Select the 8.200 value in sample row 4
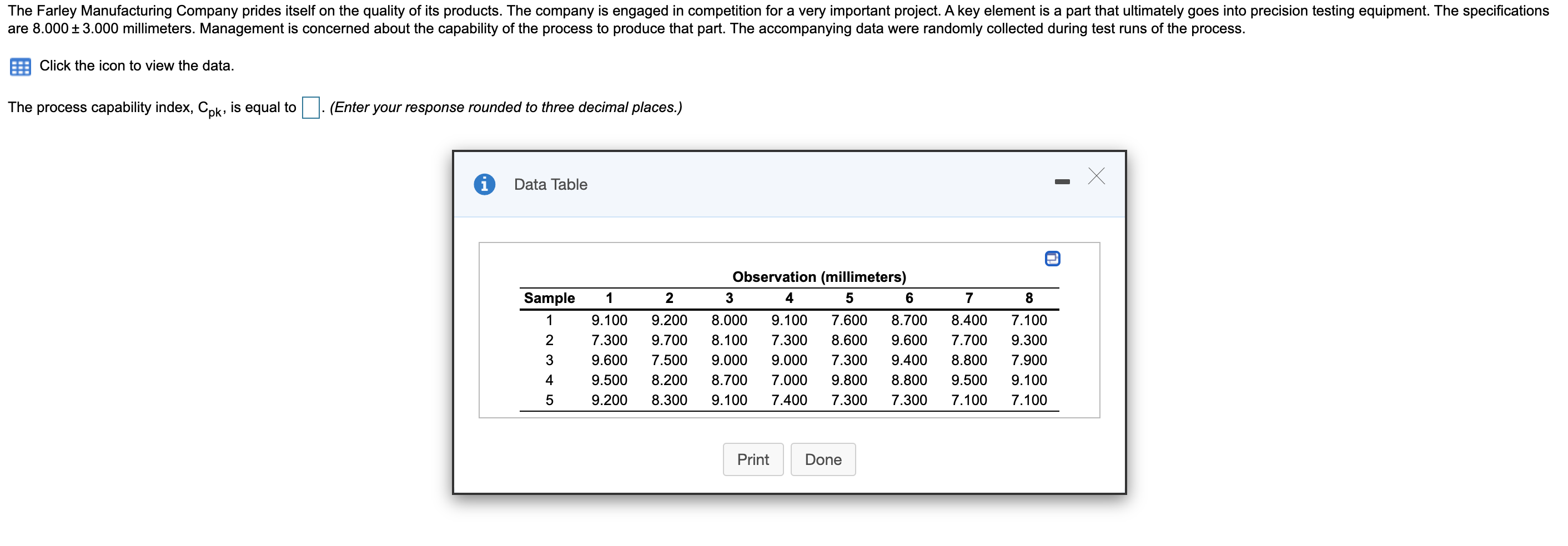The height and width of the screenshot is (546, 1568). pyautogui.click(x=669, y=380)
